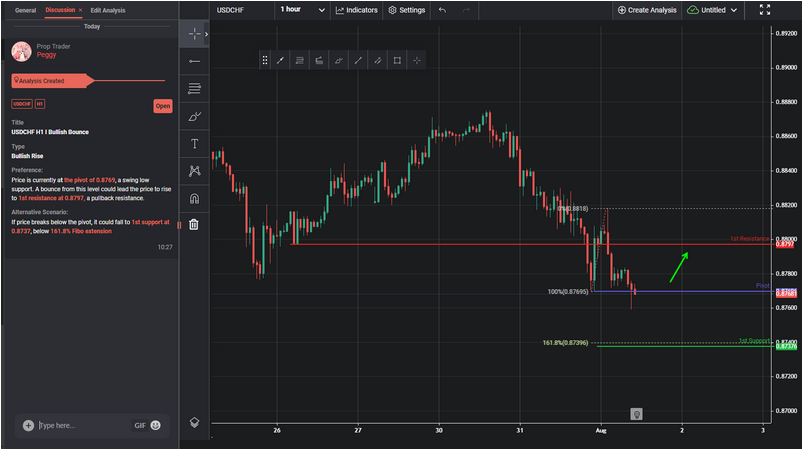Pick the plain line tool in floating toolbar
This screenshot has height=449, width=803.
tap(358, 60)
